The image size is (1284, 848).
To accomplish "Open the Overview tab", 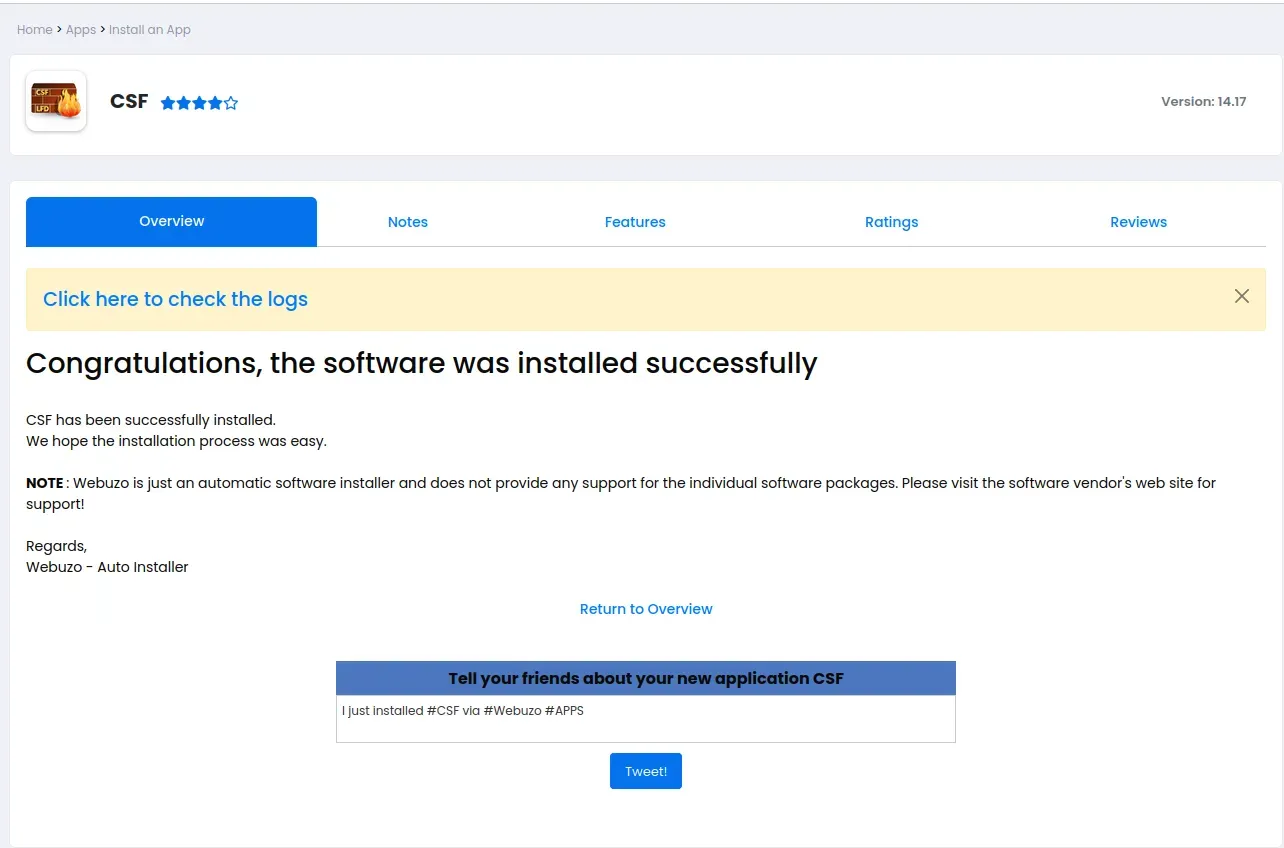I will pyautogui.click(x=171, y=221).
